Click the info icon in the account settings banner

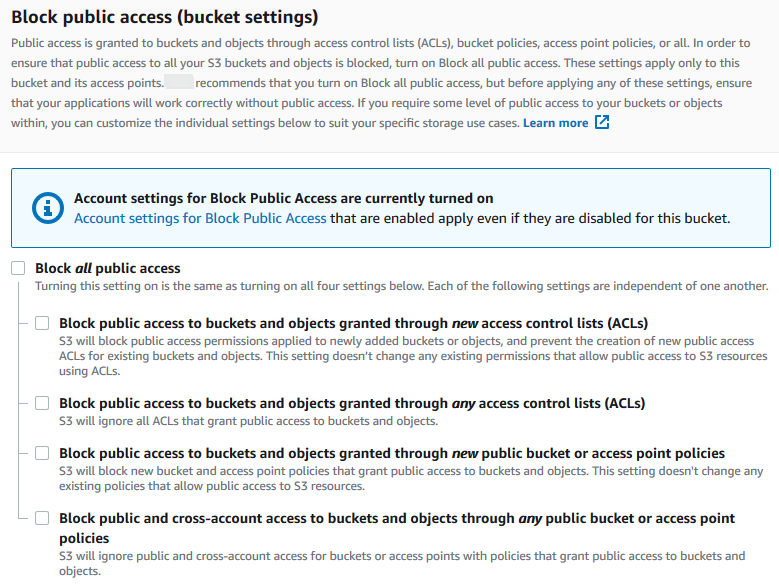pyautogui.click(x=47, y=208)
